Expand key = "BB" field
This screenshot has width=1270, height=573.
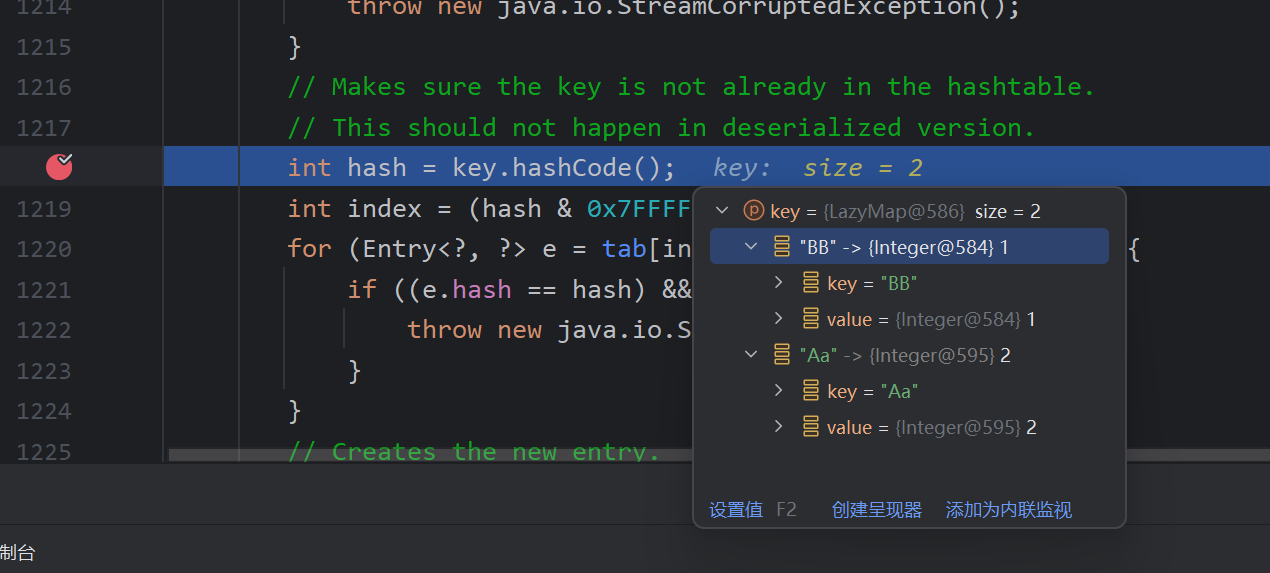(x=779, y=283)
